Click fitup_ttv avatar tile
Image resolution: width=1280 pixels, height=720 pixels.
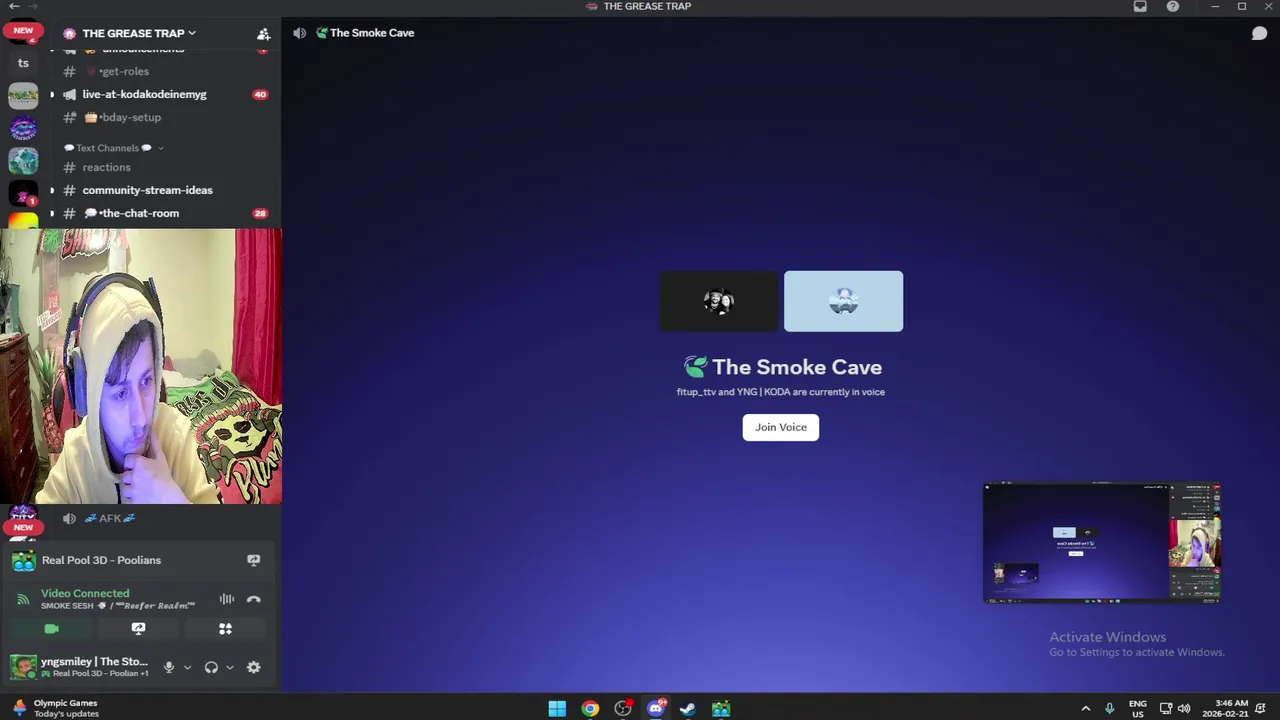[718, 301]
